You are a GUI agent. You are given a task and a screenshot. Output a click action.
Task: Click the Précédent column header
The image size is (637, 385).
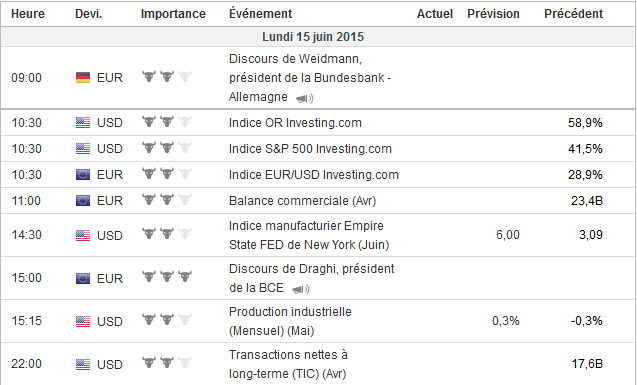click(x=573, y=14)
